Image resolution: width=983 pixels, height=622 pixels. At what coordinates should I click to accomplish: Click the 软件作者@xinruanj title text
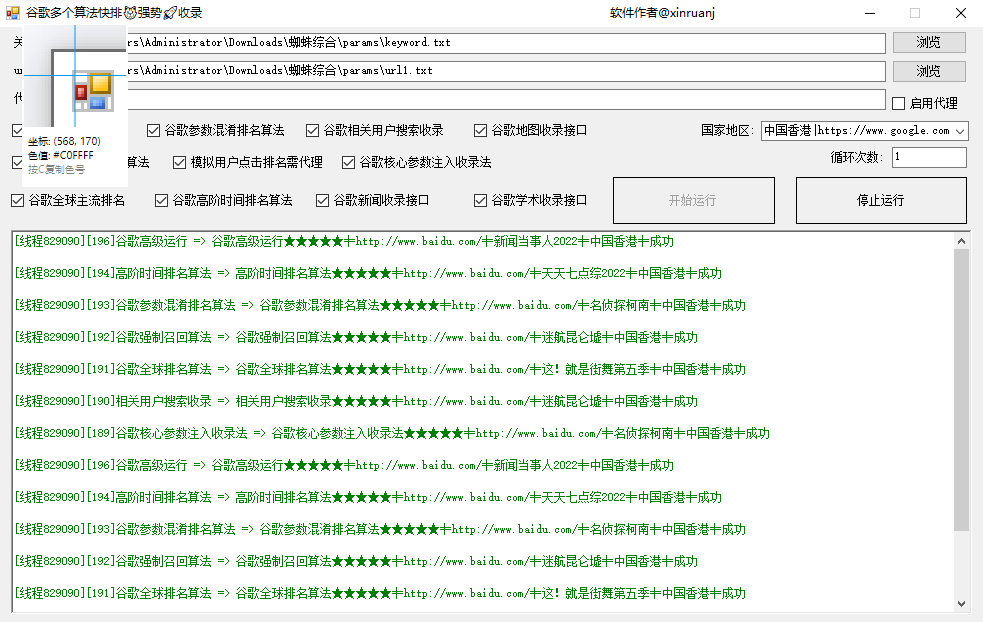pyautogui.click(x=662, y=13)
